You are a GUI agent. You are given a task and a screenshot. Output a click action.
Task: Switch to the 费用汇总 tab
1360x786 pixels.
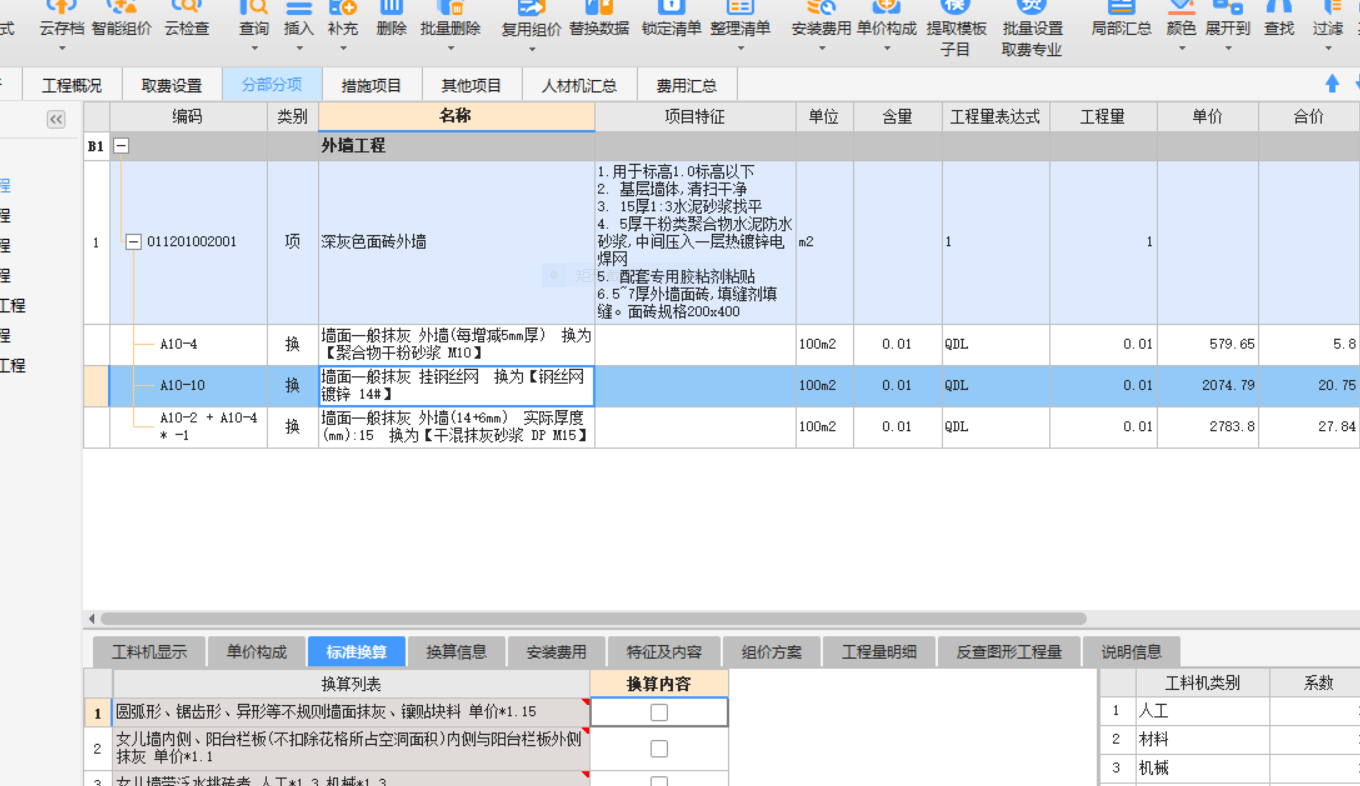[x=687, y=85]
